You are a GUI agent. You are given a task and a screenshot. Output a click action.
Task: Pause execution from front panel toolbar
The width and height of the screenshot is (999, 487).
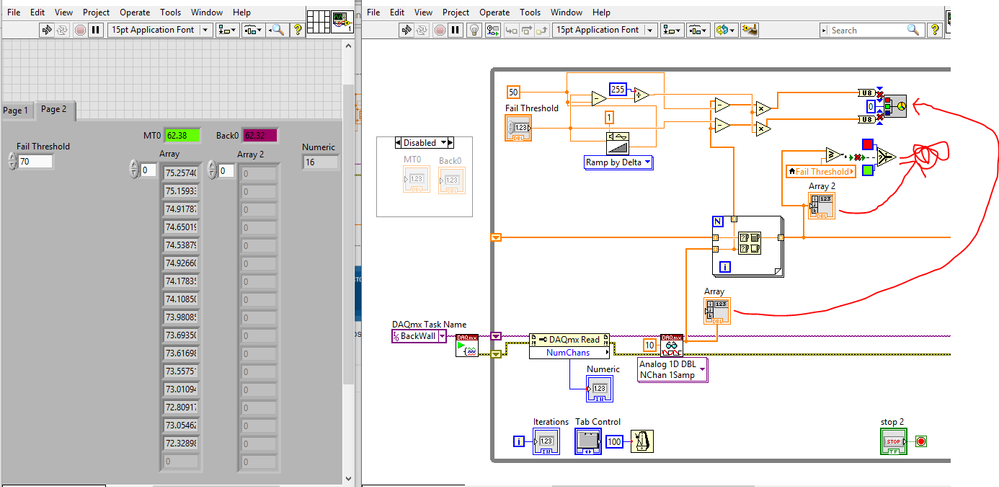click(96, 30)
